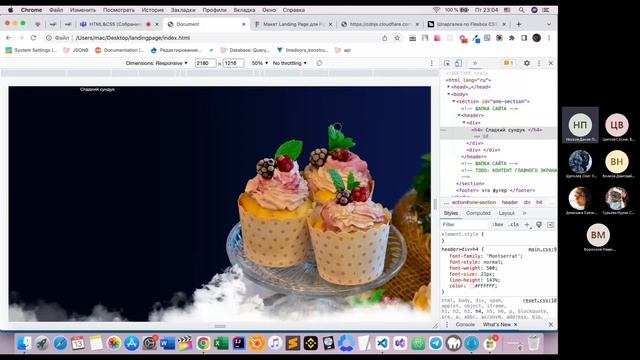Open the 50% zoom dropdown
Image resolution: width=640 pixels, height=360 pixels.
pyautogui.click(x=260, y=63)
